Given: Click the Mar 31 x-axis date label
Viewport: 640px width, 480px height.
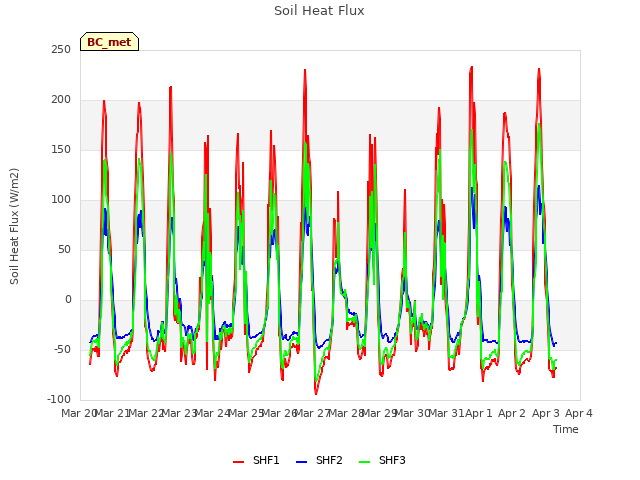Looking at the screenshot, I should pyautogui.click(x=447, y=413).
